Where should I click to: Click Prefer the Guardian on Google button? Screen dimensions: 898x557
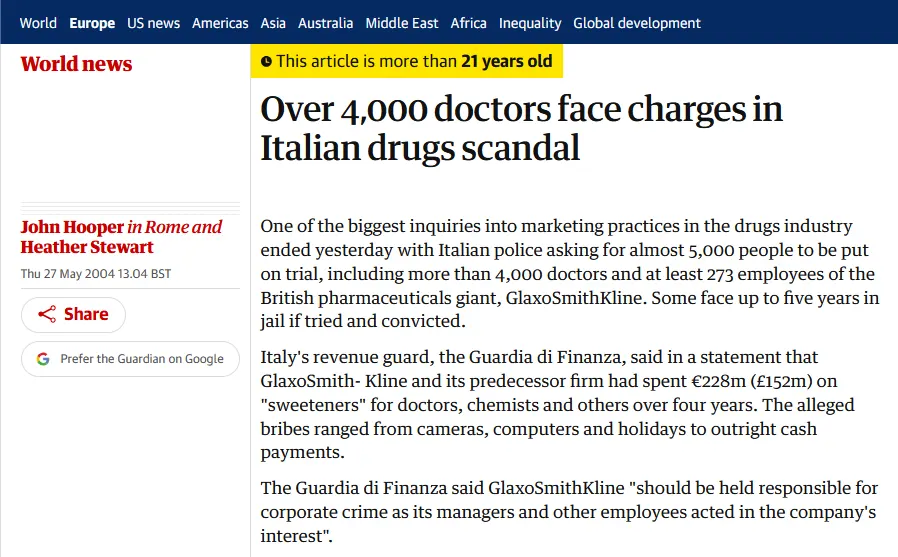[130, 359]
